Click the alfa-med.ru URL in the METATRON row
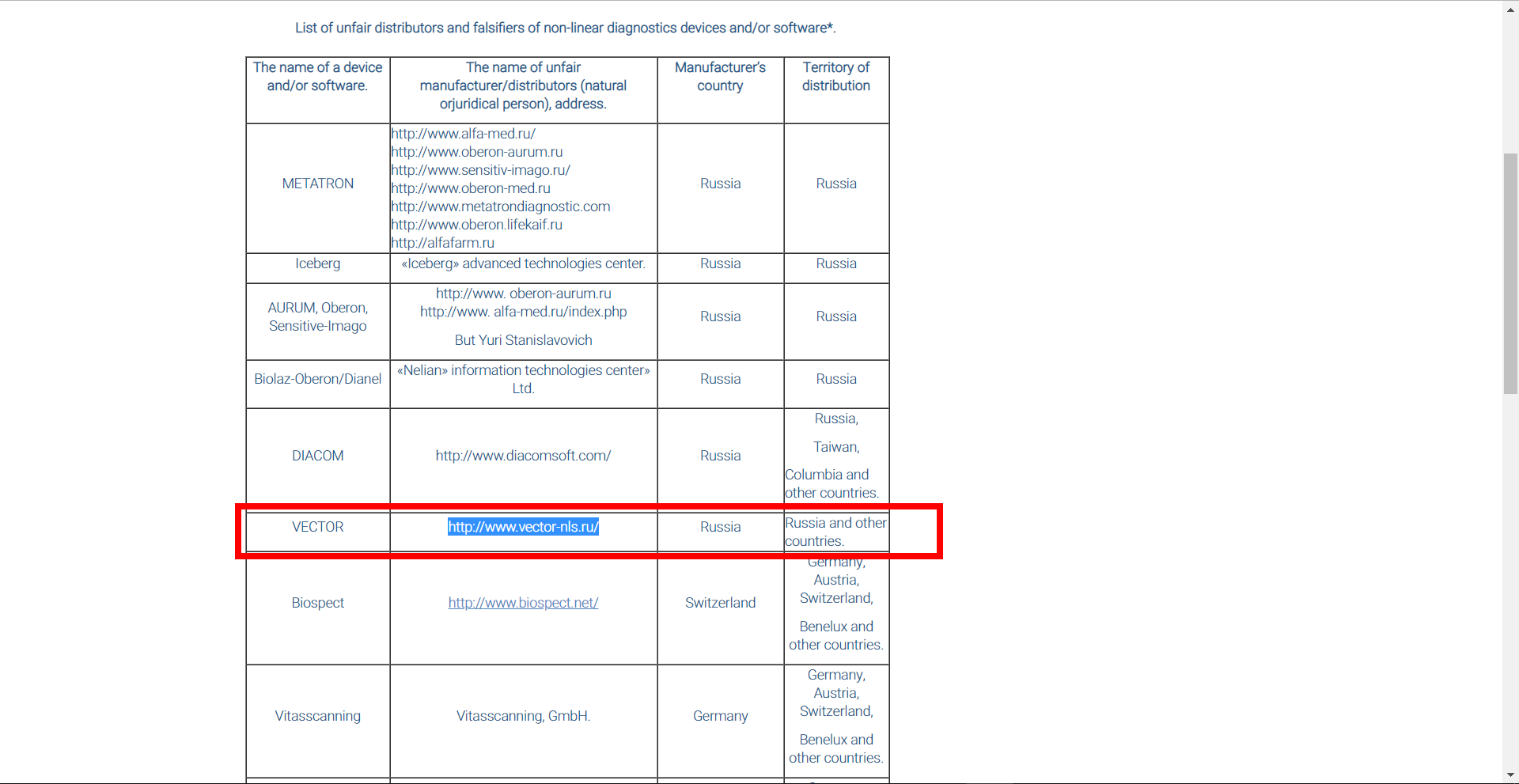The image size is (1519, 784). pos(463,134)
